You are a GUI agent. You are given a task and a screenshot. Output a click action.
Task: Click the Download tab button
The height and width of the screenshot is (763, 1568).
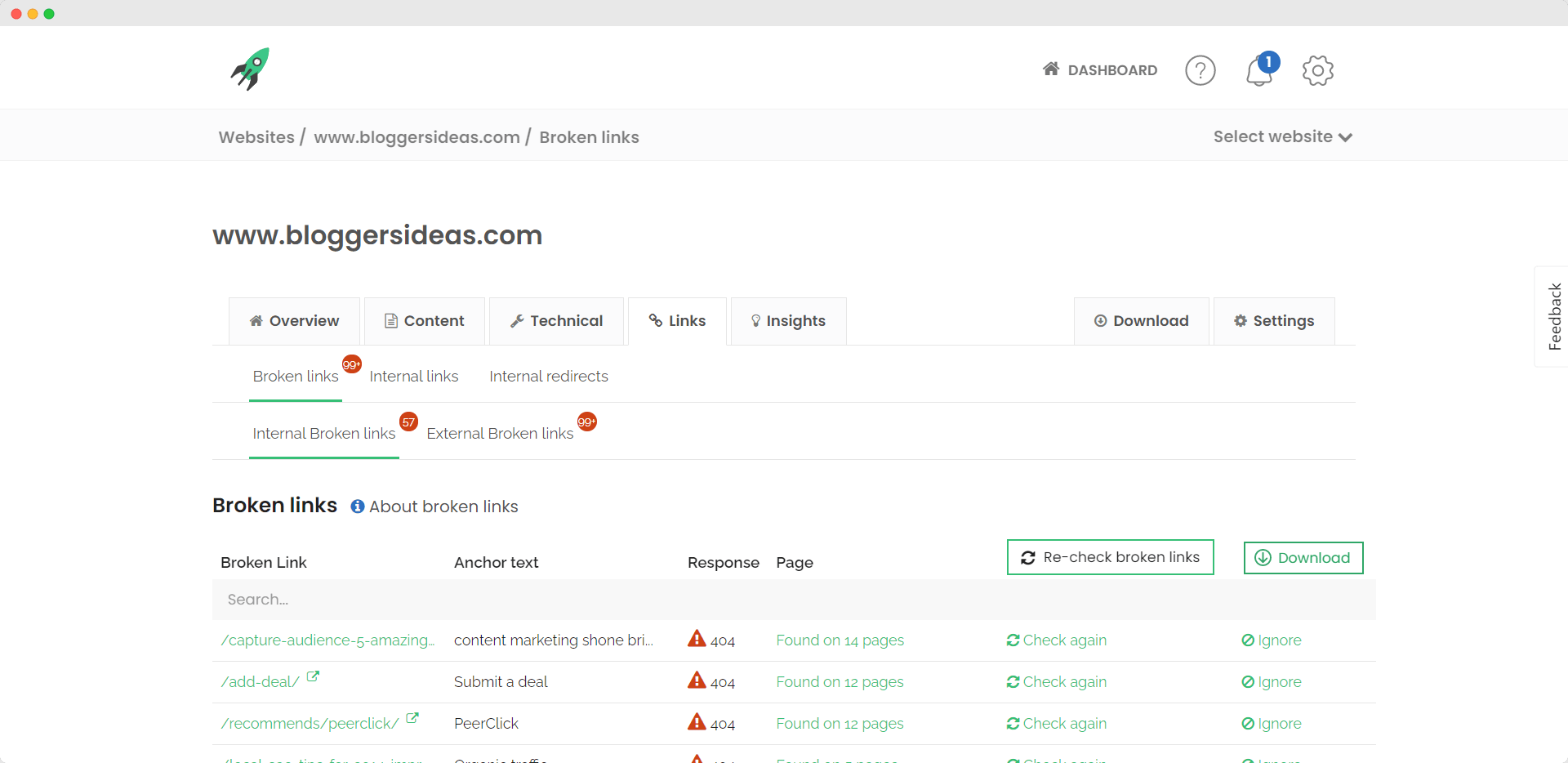pyautogui.click(x=1141, y=321)
